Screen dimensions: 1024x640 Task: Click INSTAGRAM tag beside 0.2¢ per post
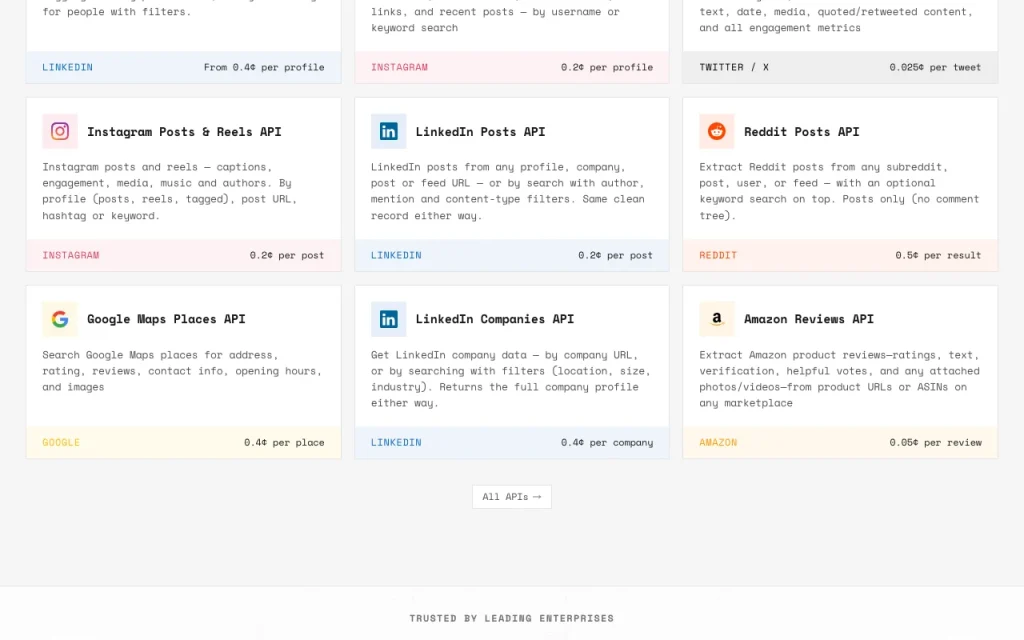pos(71,255)
